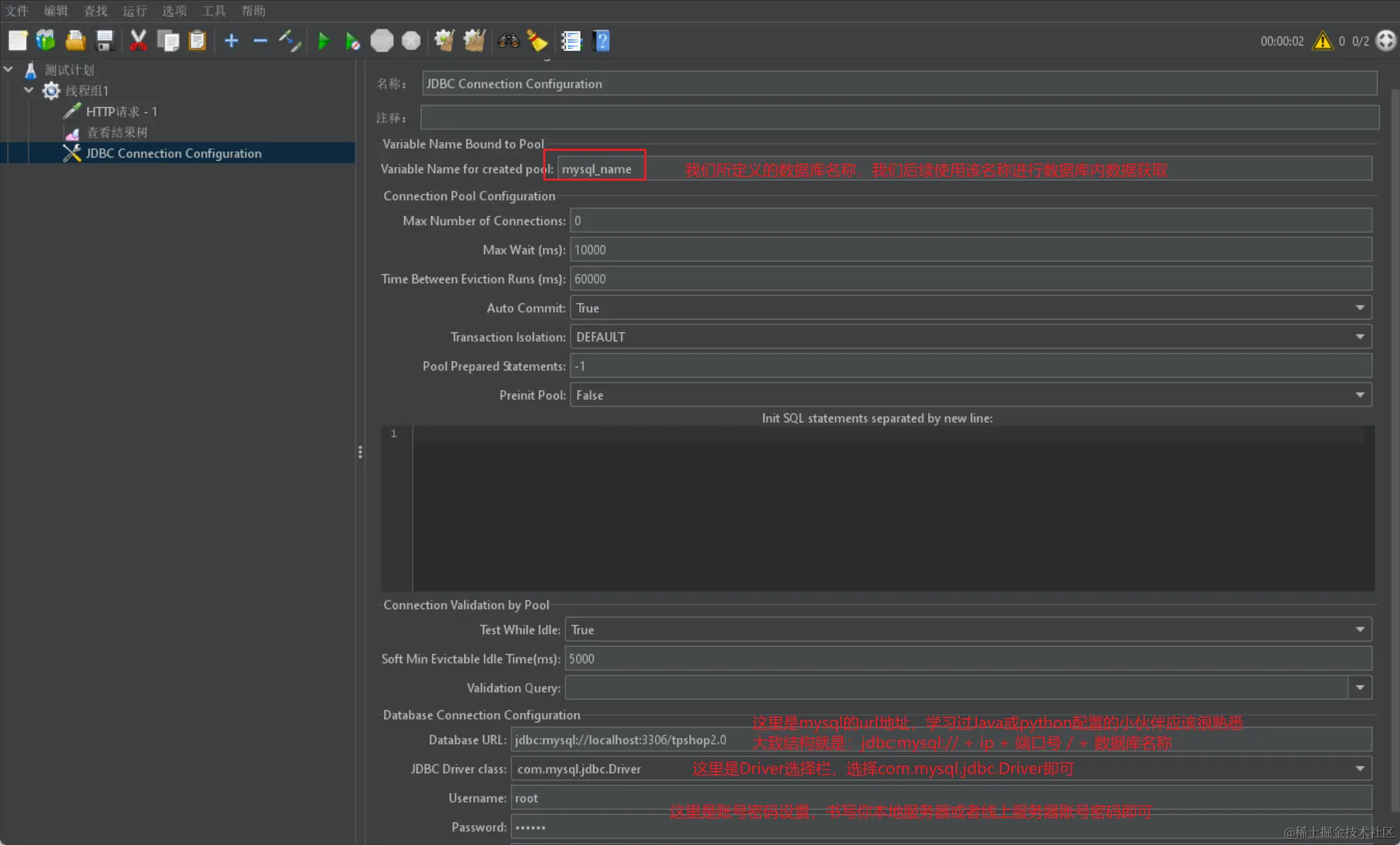
Task: Expand the Transaction Isolation dropdown
Action: [1359, 337]
